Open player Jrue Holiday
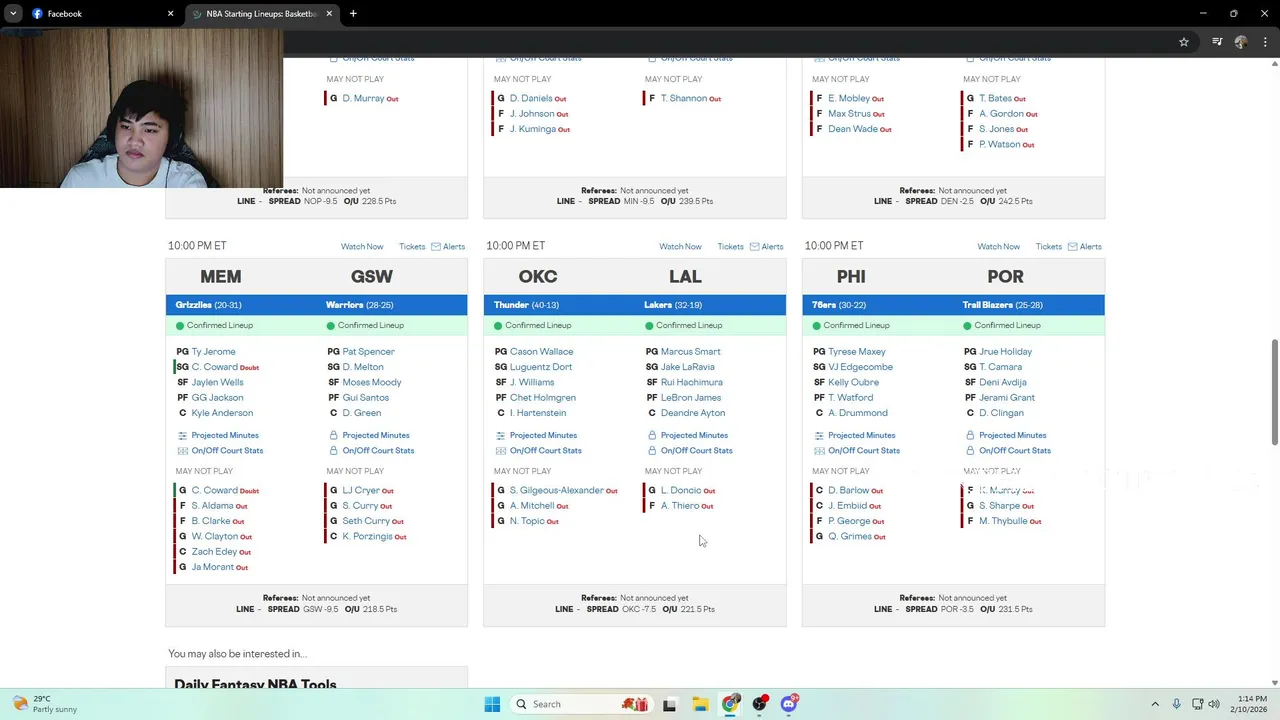The image size is (1280, 720). (1005, 352)
